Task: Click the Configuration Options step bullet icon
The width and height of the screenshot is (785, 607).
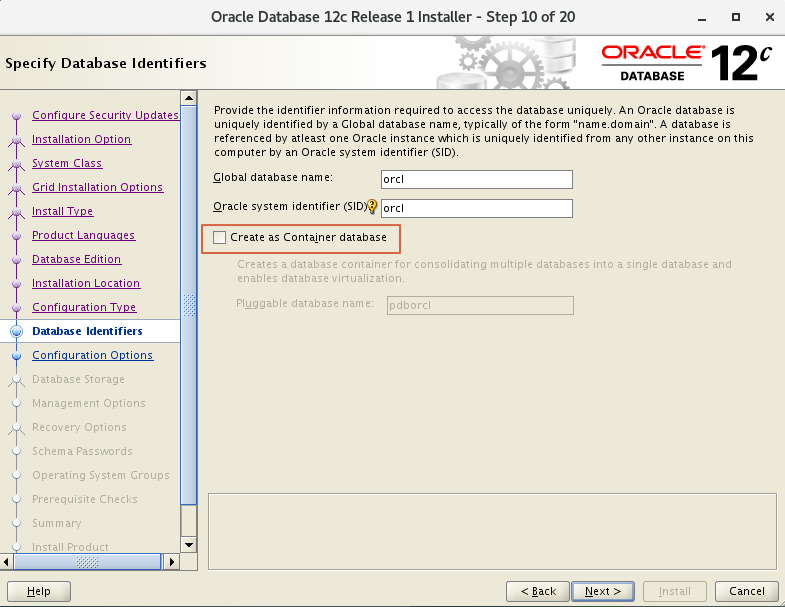Action: (x=16, y=356)
